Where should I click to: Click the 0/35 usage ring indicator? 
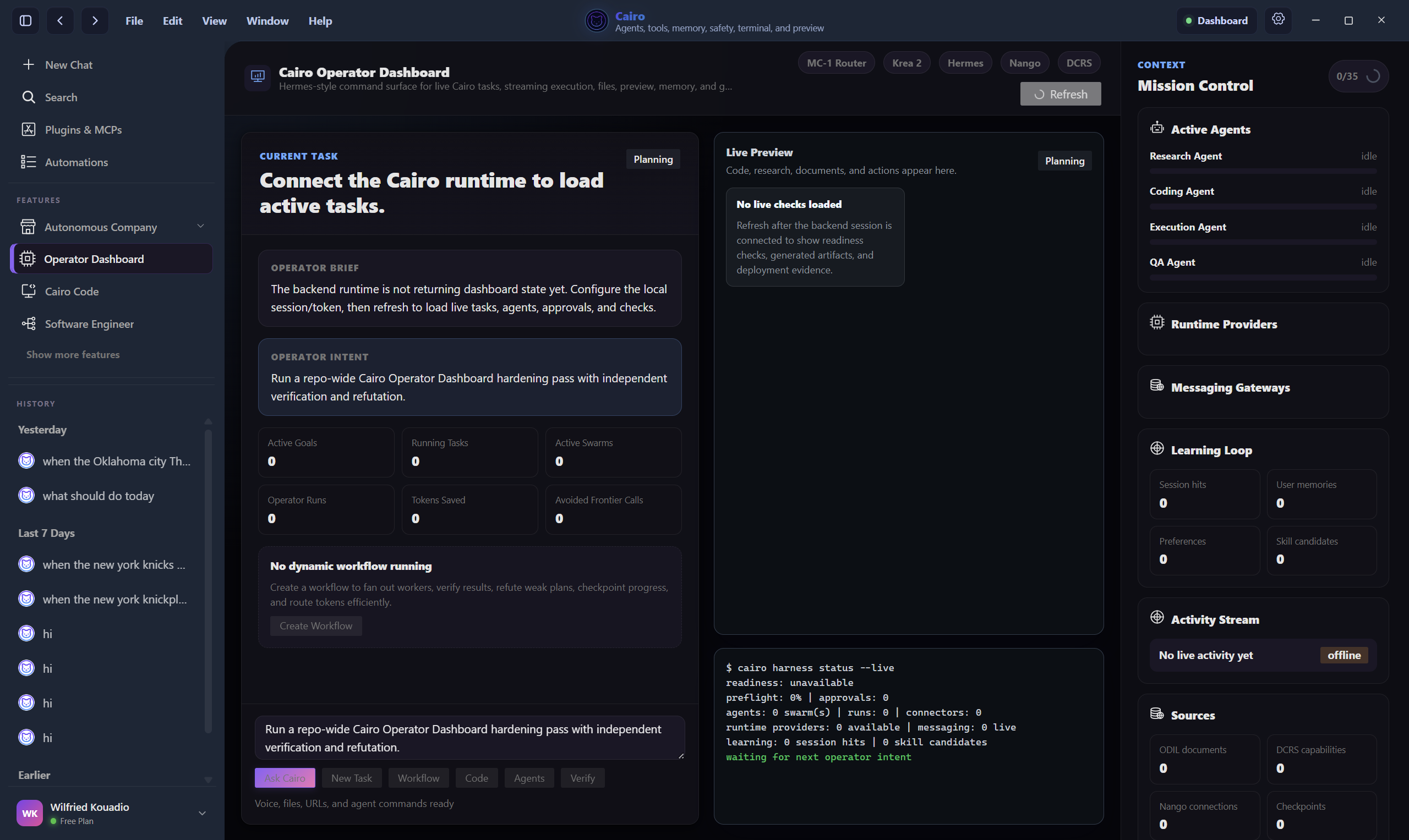pyautogui.click(x=1358, y=76)
